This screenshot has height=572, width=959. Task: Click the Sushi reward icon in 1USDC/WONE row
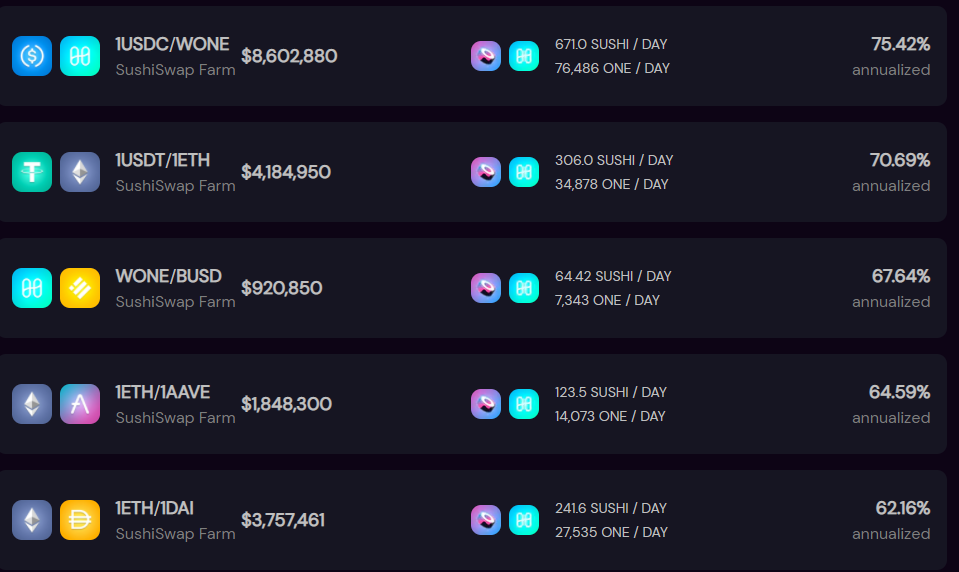tap(486, 56)
